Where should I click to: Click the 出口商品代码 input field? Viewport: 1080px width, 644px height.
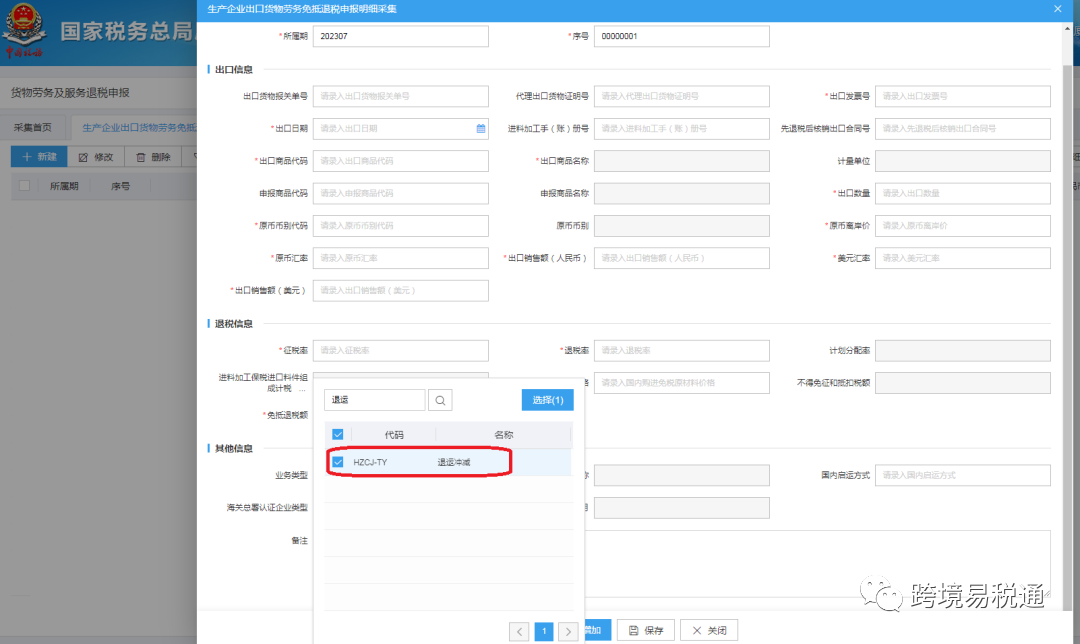coord(401,161)
